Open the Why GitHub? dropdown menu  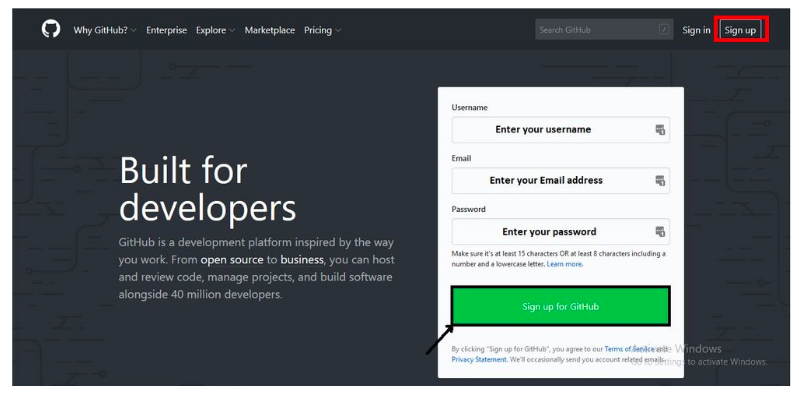click(x=105, y=30)
